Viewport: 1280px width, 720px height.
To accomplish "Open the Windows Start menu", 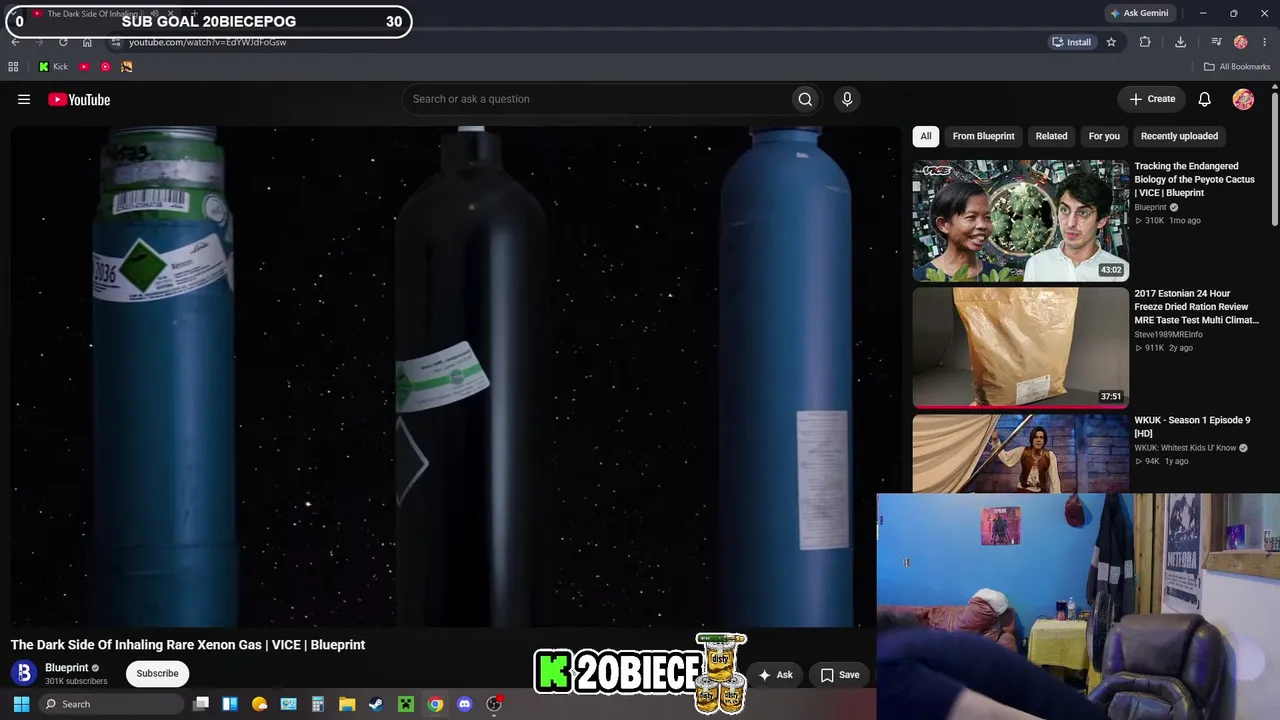I will click(x=21, y=704).
